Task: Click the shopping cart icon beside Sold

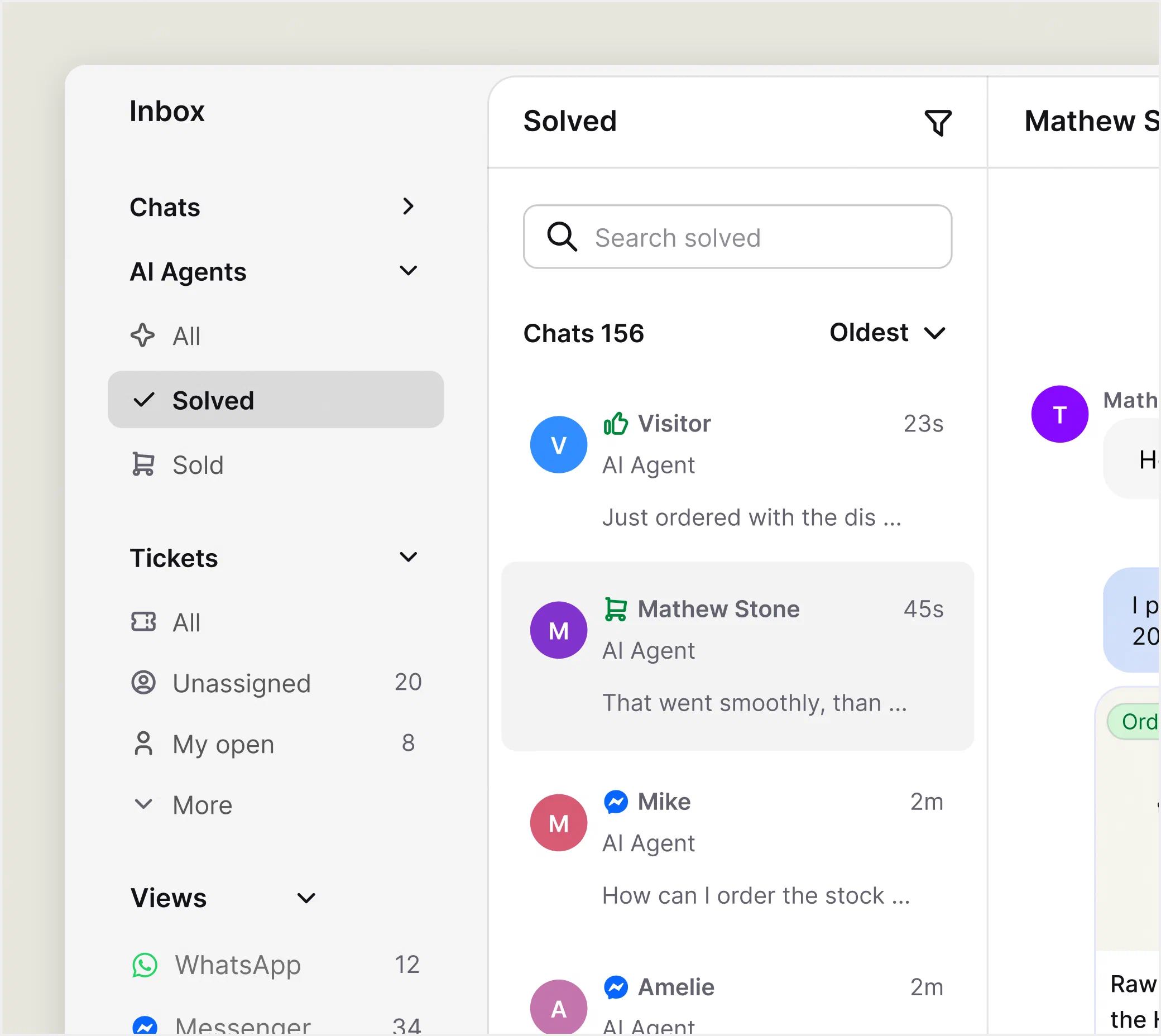Action: 143,464
